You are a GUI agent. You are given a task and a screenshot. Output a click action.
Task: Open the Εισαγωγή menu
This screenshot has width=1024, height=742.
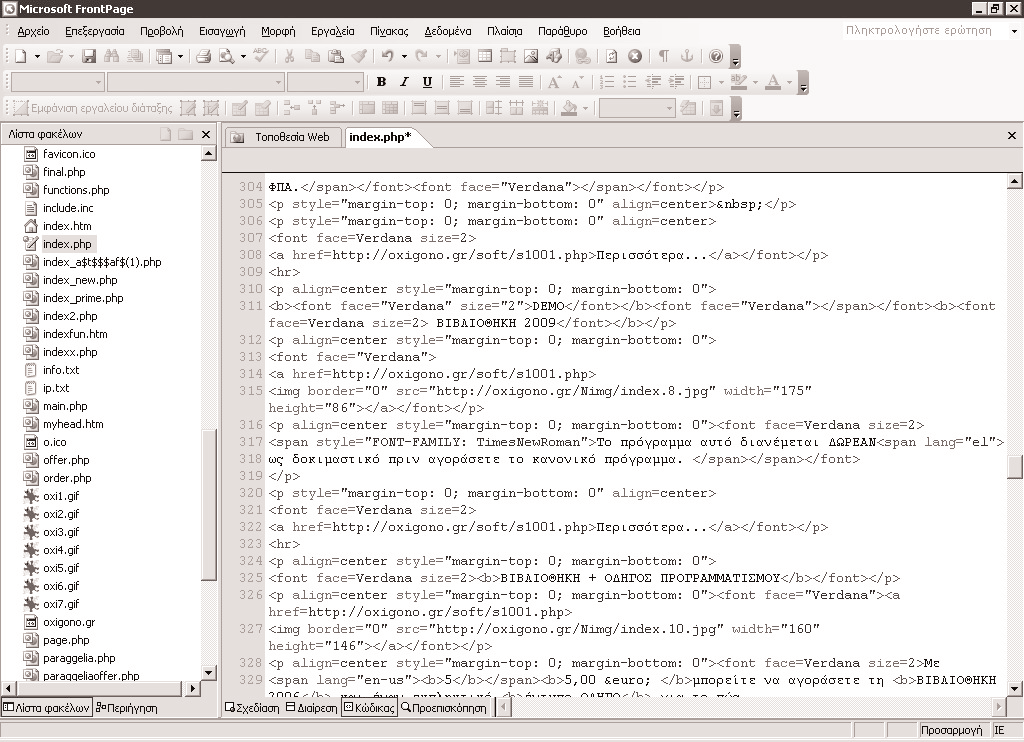click(x=222, y=31)
